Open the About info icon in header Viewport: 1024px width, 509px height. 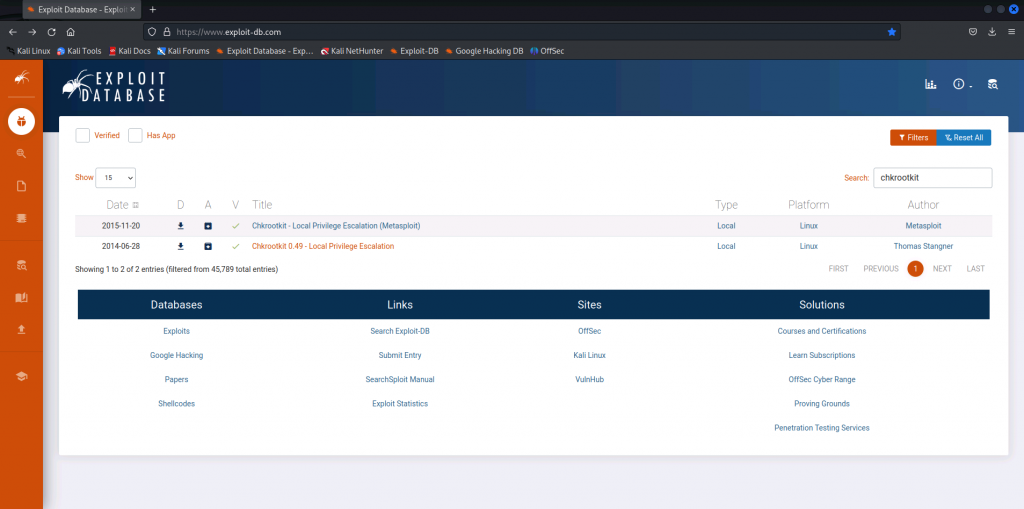coord(962,84)
